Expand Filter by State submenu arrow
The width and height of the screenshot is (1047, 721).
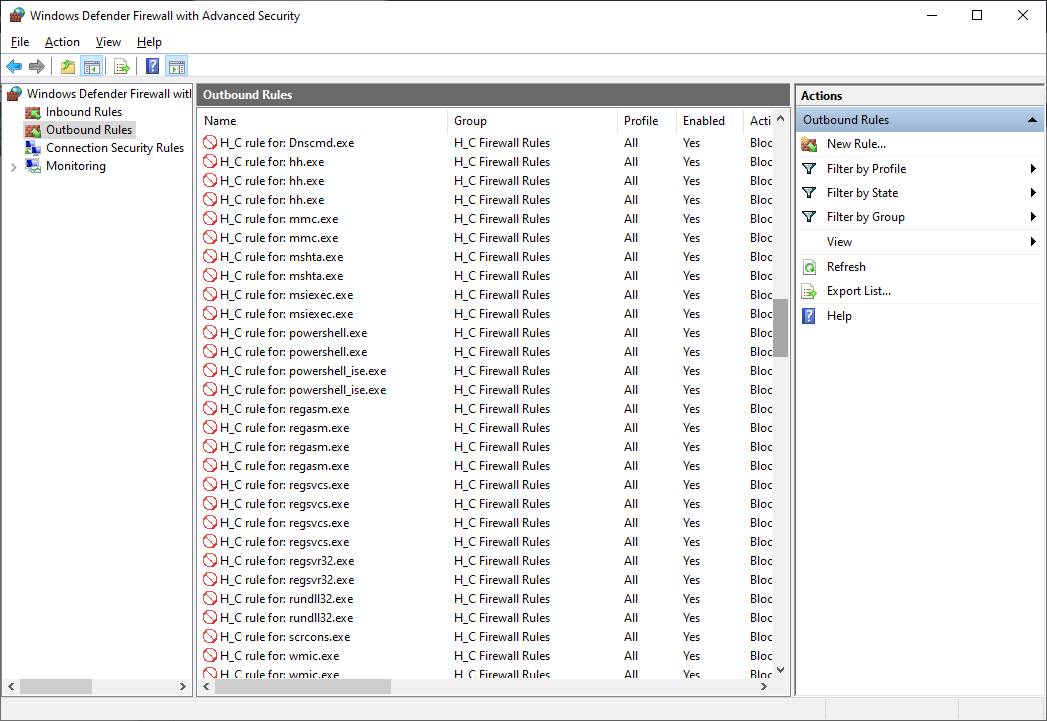click(x=1033, y=193)
